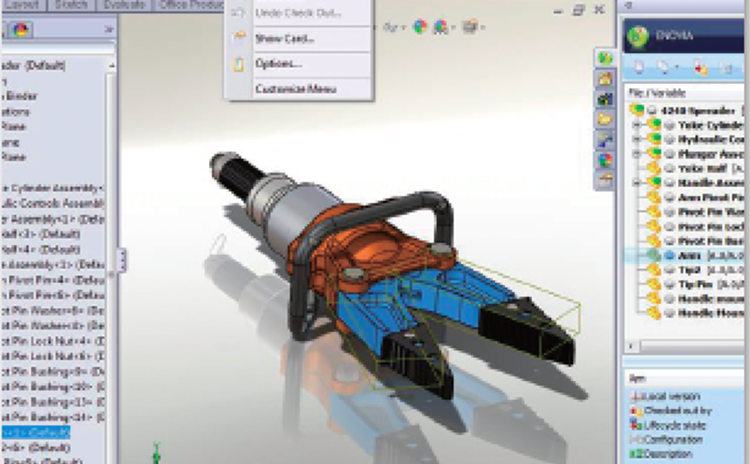Expand the Plunger Assembly tree node
750x464 pixels.
point(637,153)
